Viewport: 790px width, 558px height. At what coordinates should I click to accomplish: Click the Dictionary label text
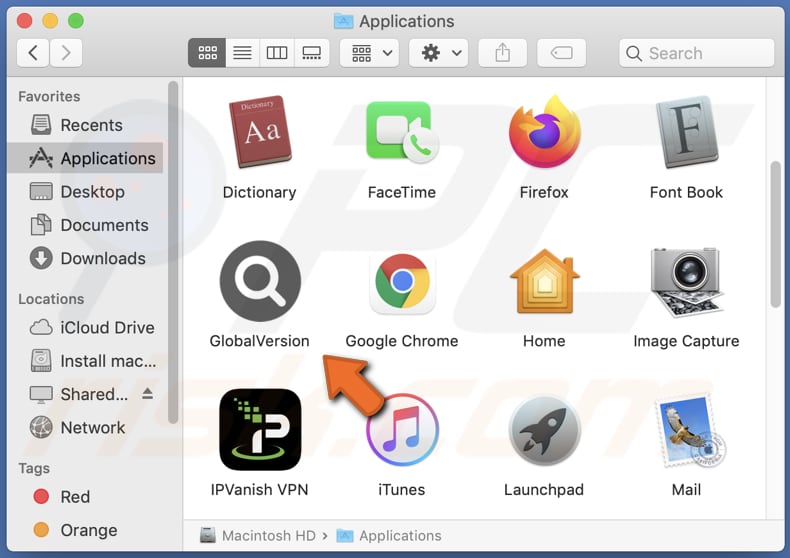[259, 192]
